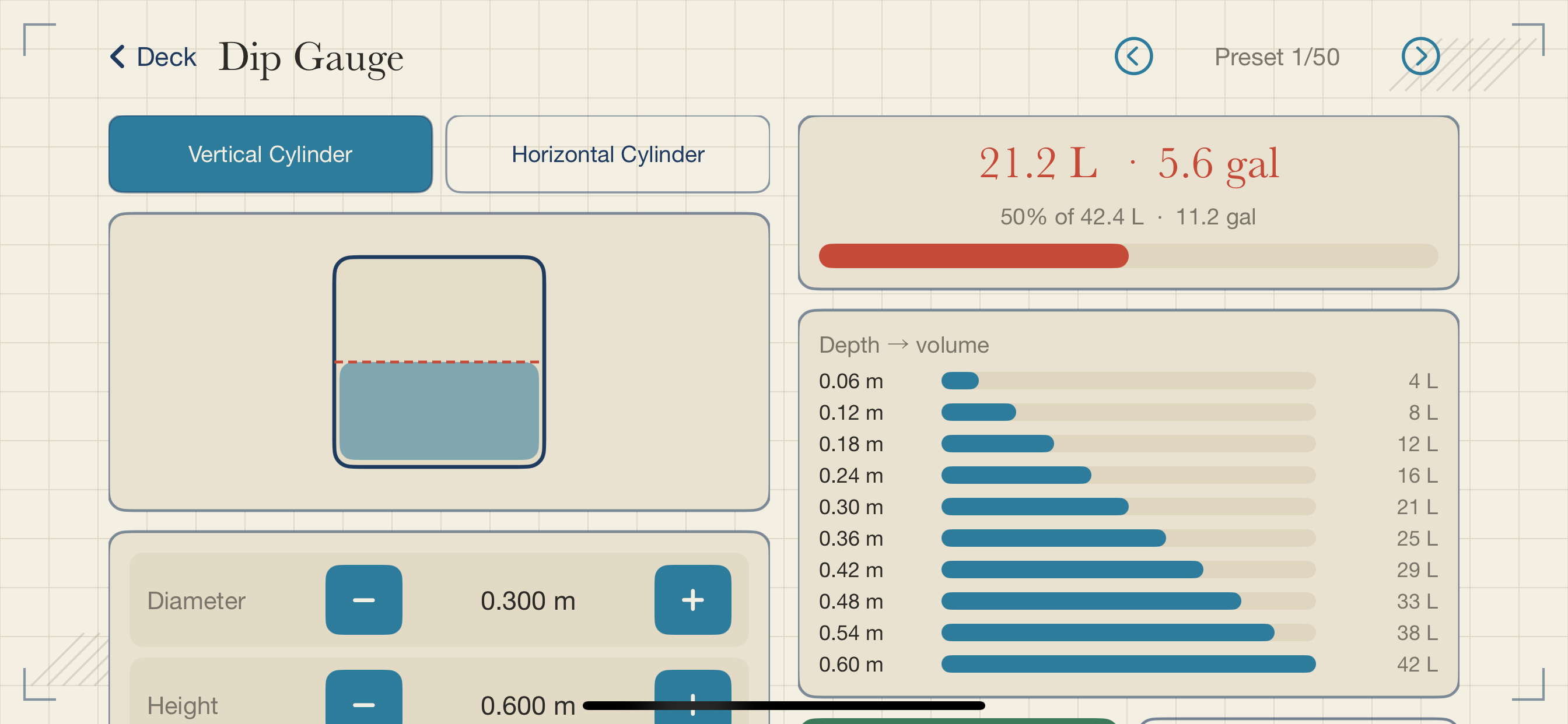This screenshot has height=724, width=1568.
Task: Show previous preset with left arrow circle
Action: tap(1133, 57)
